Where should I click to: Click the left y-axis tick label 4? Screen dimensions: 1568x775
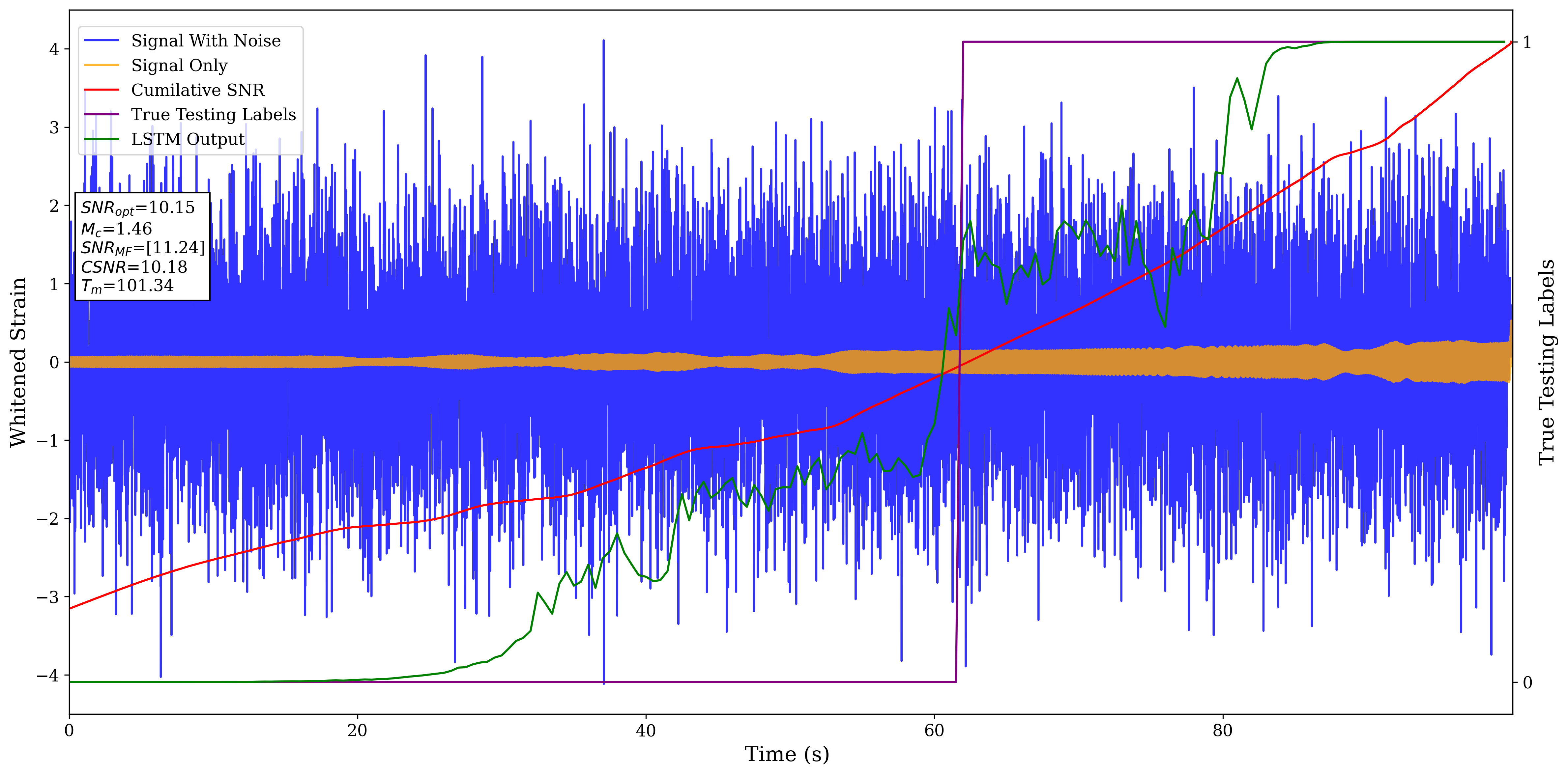[x=54, y=49]
